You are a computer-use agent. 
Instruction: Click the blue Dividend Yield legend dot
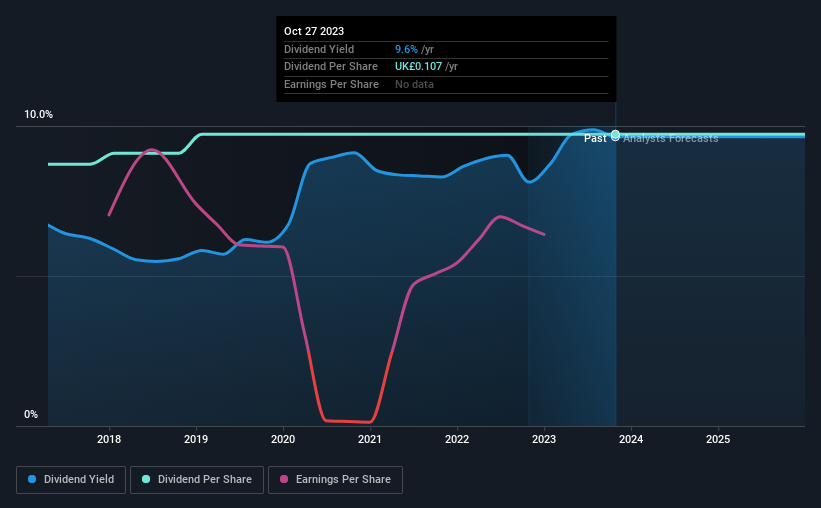[x=32, y=479]
